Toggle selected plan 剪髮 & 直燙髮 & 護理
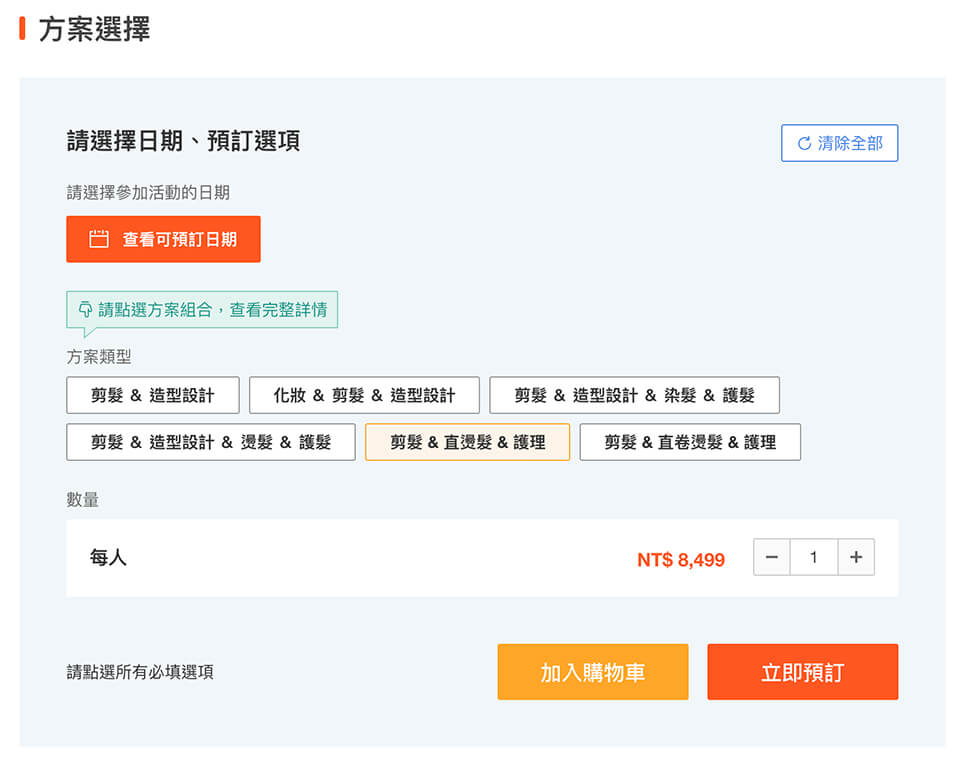960x761 pixels. 468,442
